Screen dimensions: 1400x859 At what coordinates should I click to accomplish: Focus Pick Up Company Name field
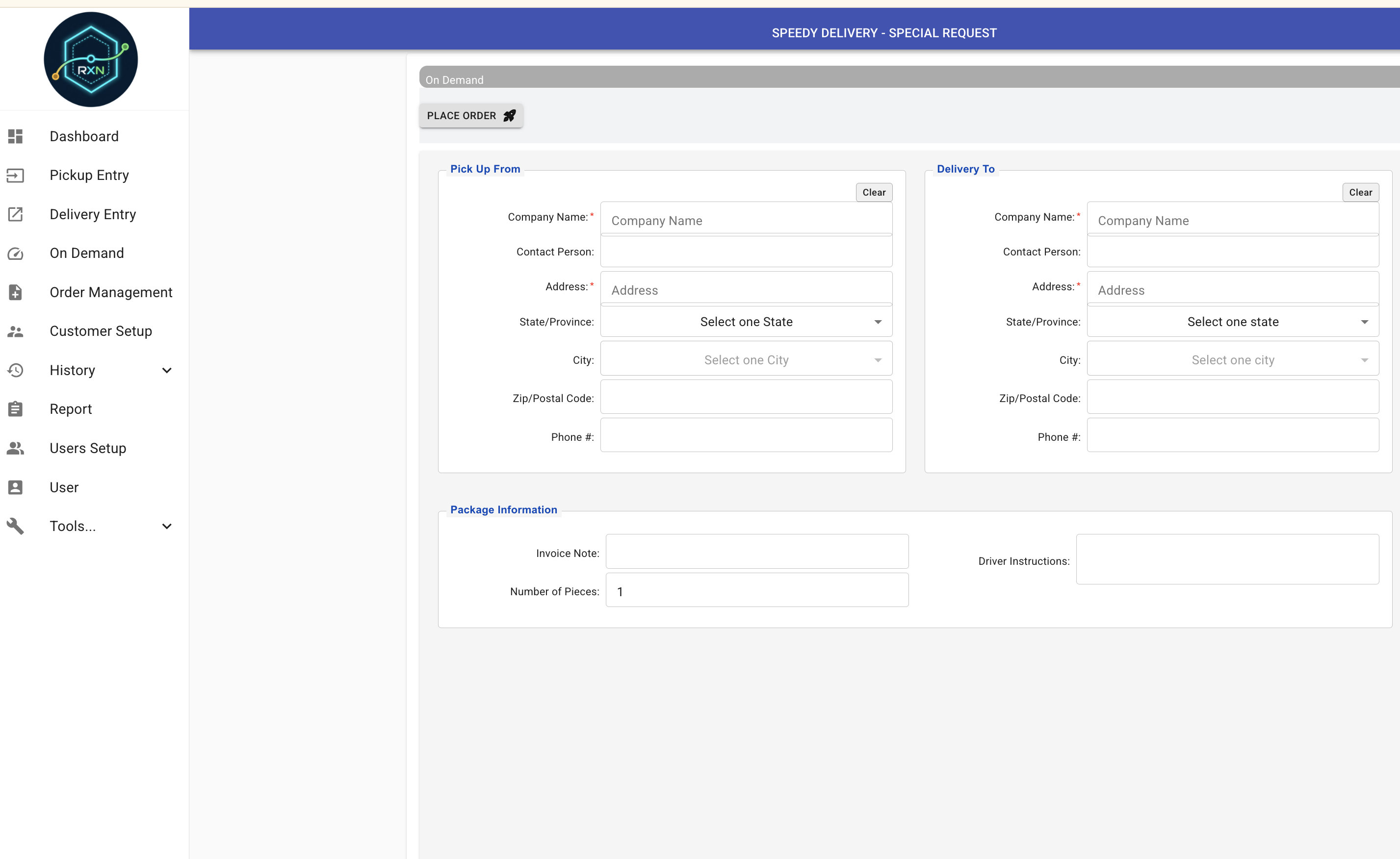tap(746, 219)
